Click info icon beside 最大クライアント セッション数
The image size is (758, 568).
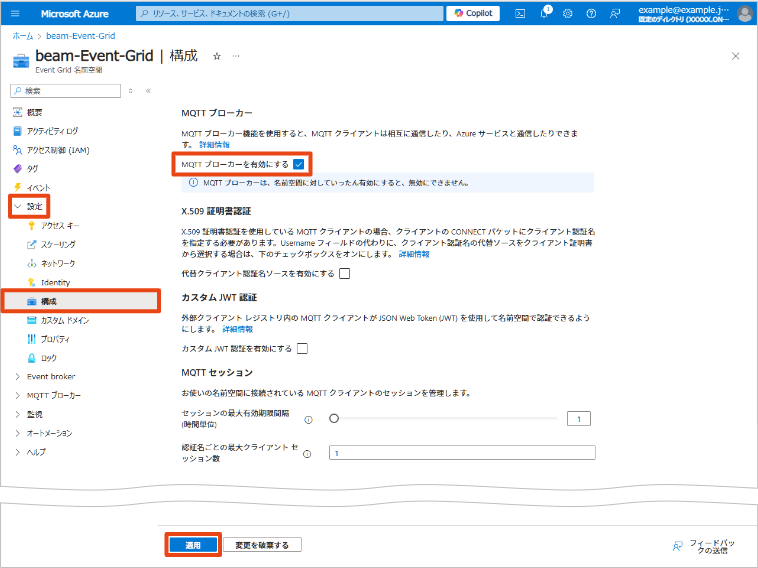pyautogui.click(x=307, y=454)
